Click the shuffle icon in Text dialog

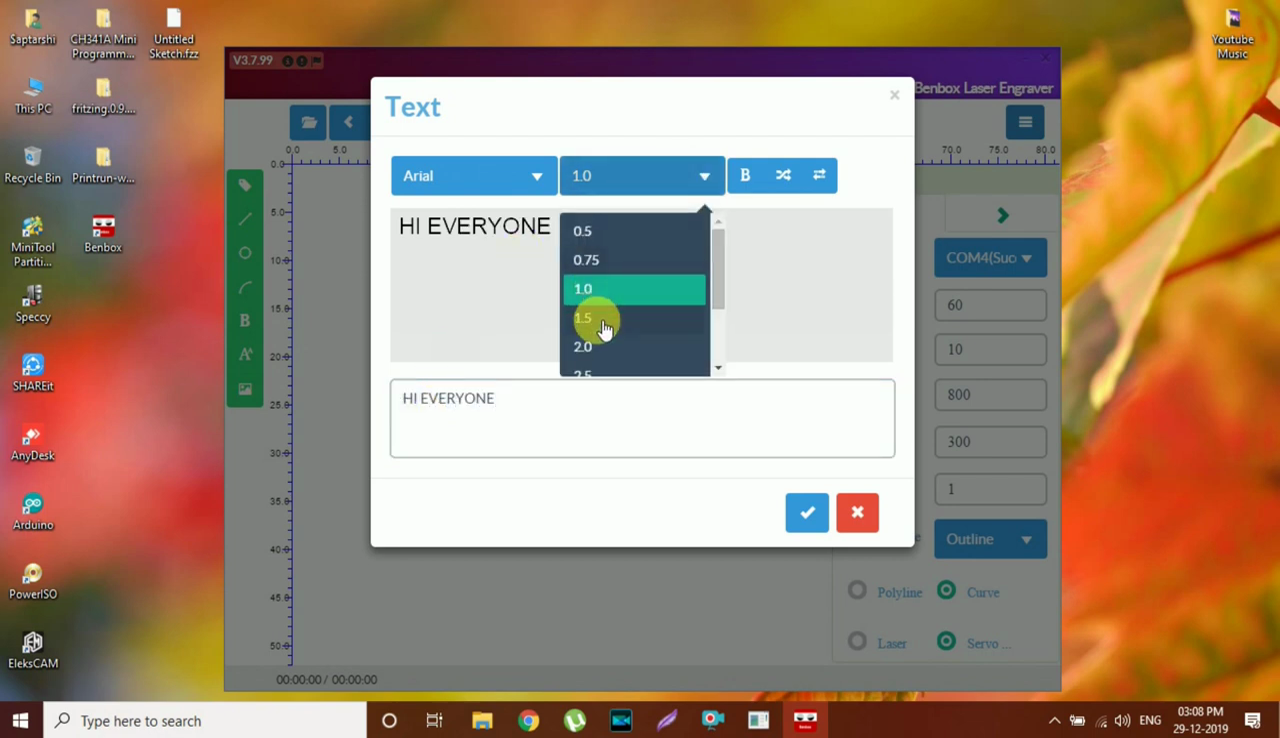coord(783,175)
